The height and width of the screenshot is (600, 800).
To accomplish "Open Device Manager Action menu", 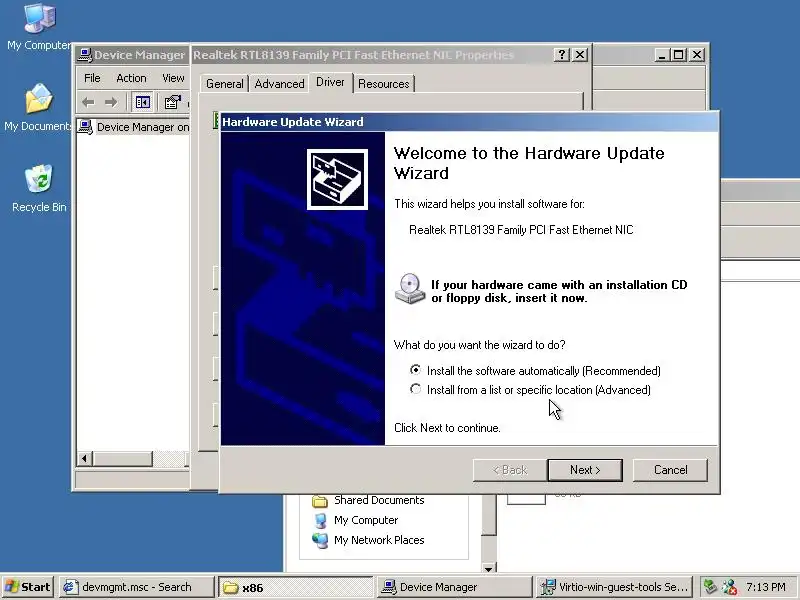I will 131,78.
